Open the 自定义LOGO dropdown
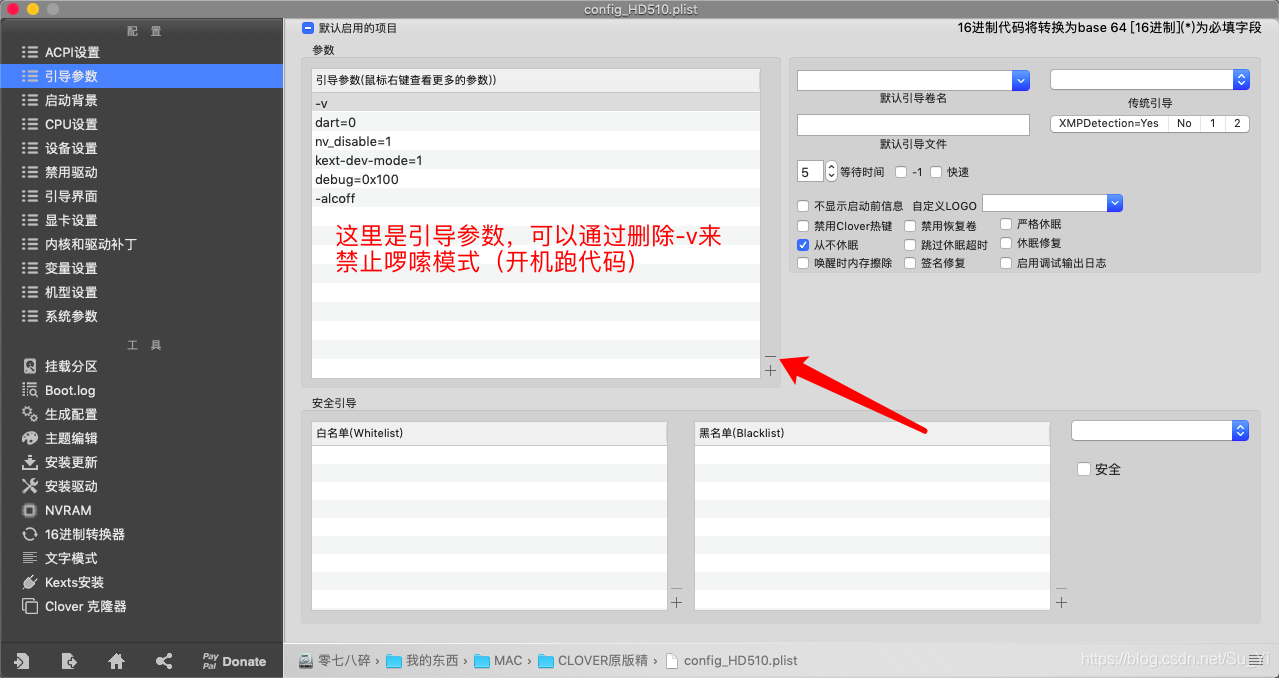Image resolution: width=1279 pixels, height=678 pixels. point(1115,203)
